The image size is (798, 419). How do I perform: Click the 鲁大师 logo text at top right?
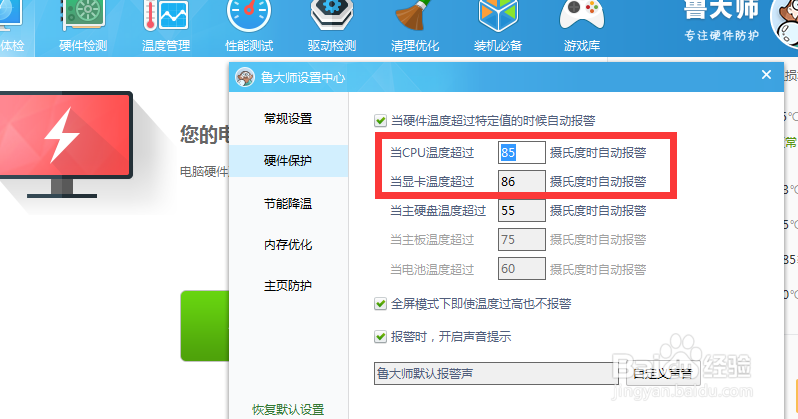(x=721, y=10)
